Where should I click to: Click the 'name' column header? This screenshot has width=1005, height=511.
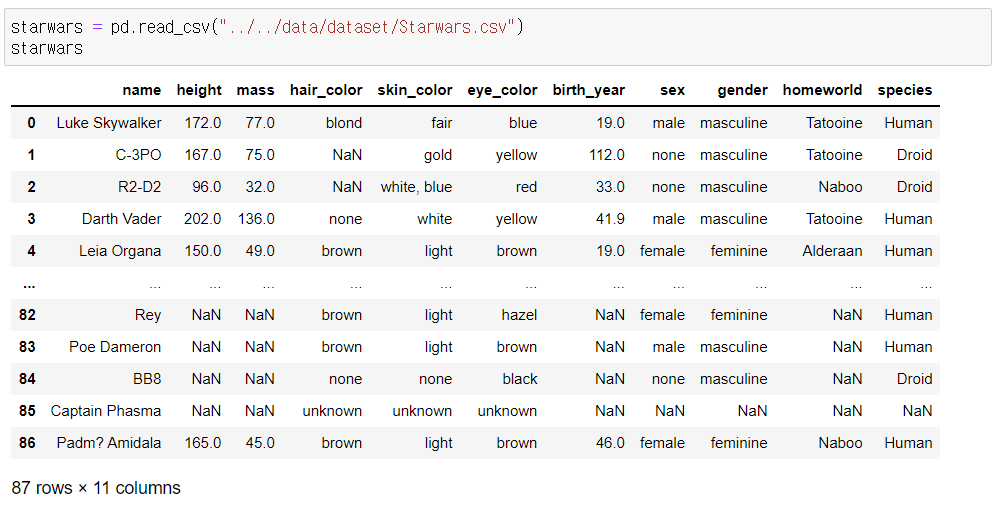tap(142, 90)
